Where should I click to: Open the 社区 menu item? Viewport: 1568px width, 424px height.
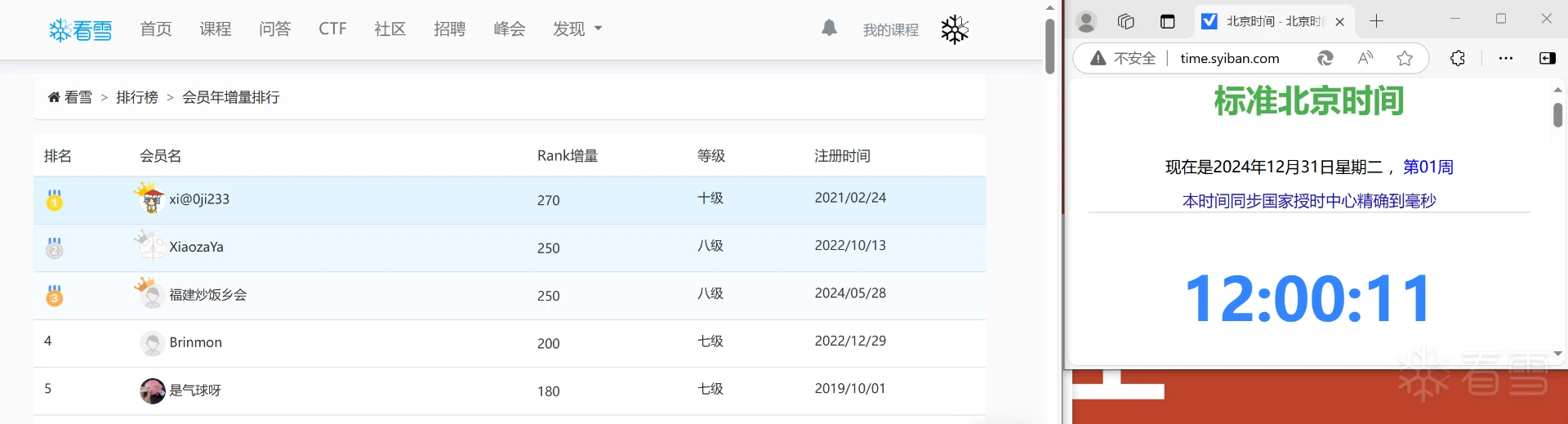click(390, 29)
